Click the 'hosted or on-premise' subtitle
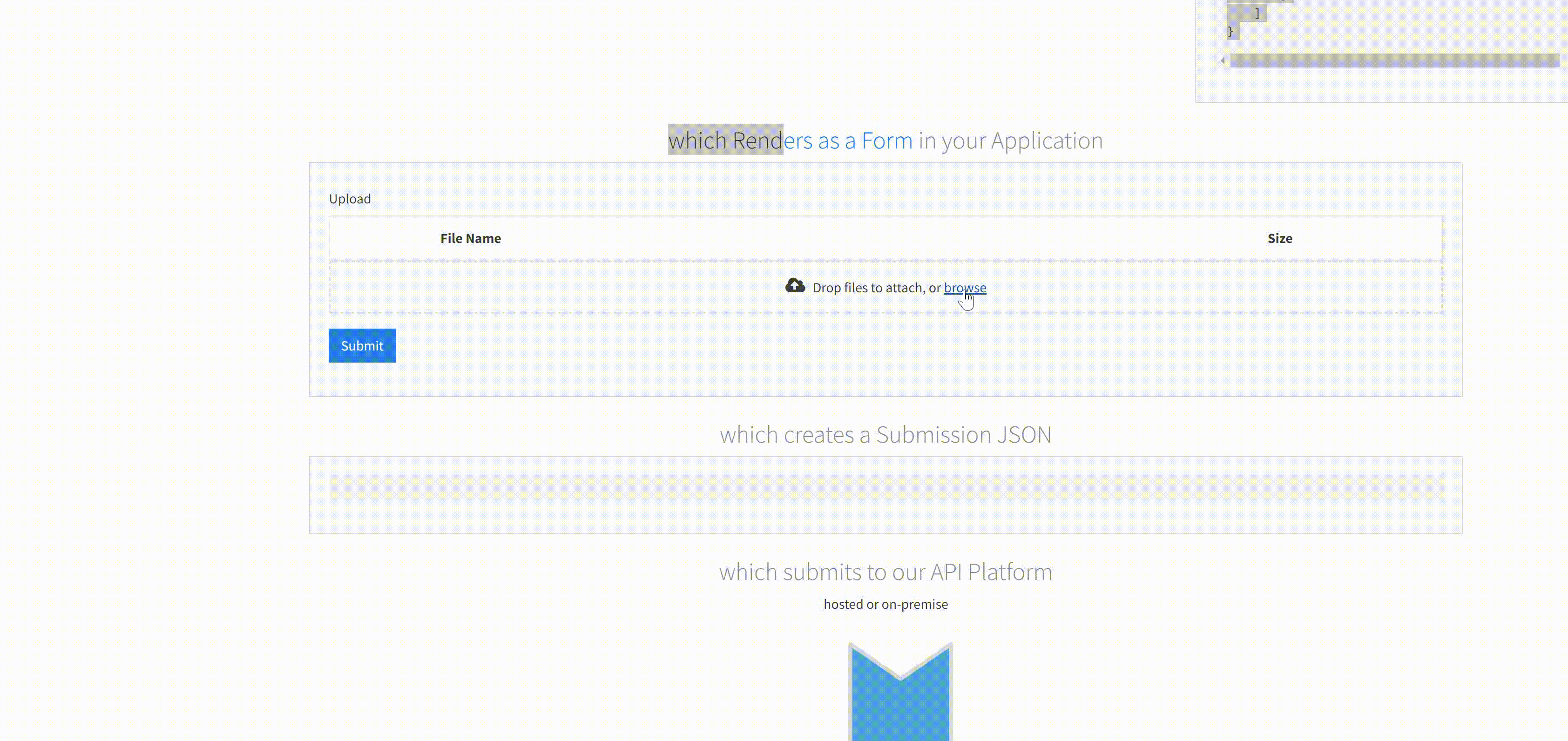 tap(885, 604)
